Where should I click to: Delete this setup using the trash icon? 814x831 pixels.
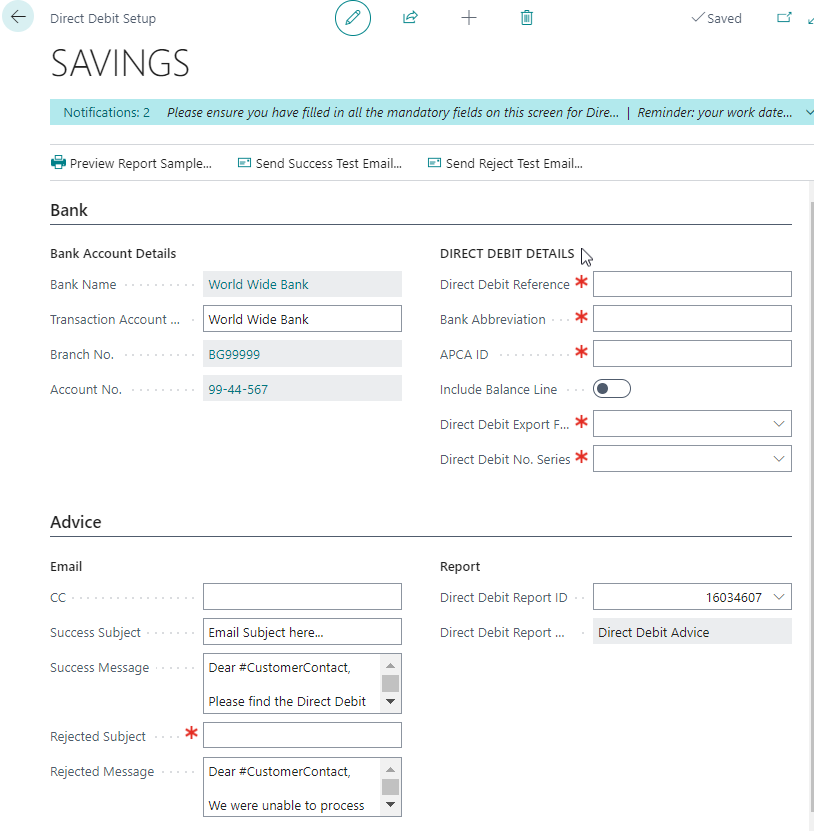click(526, 17)
